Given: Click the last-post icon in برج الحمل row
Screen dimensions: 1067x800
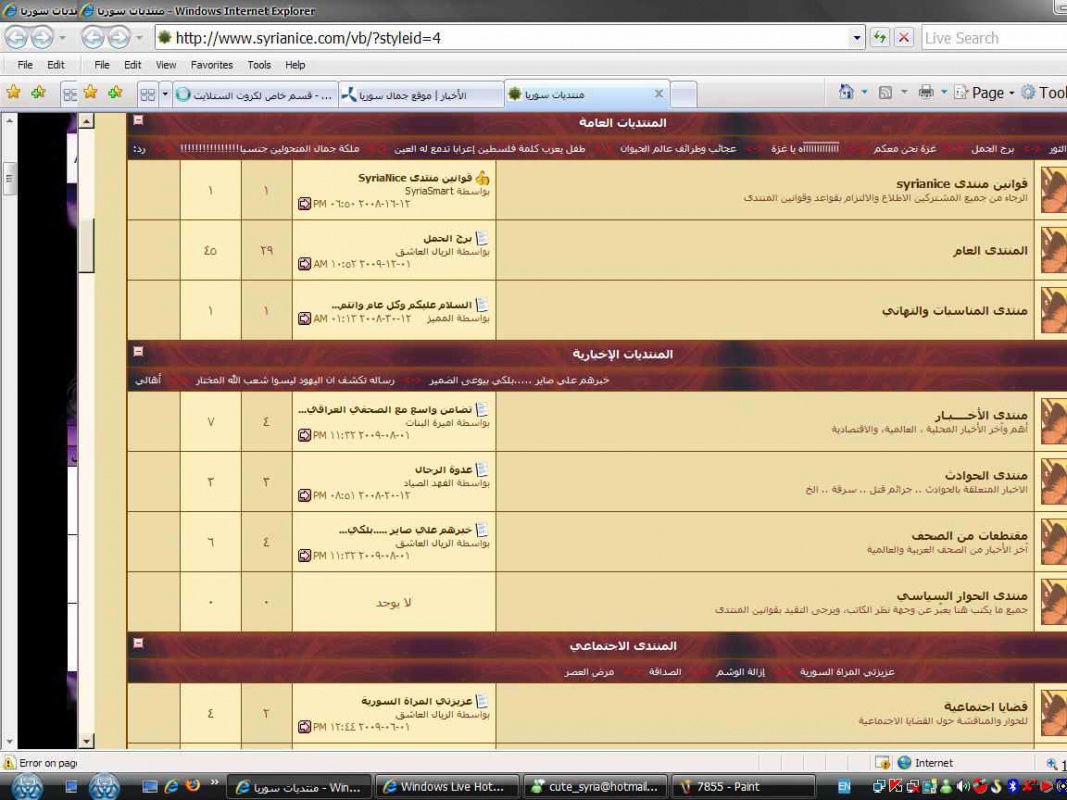Looking at the screenshot, I should pyautogui.click(x=305, y=264).
